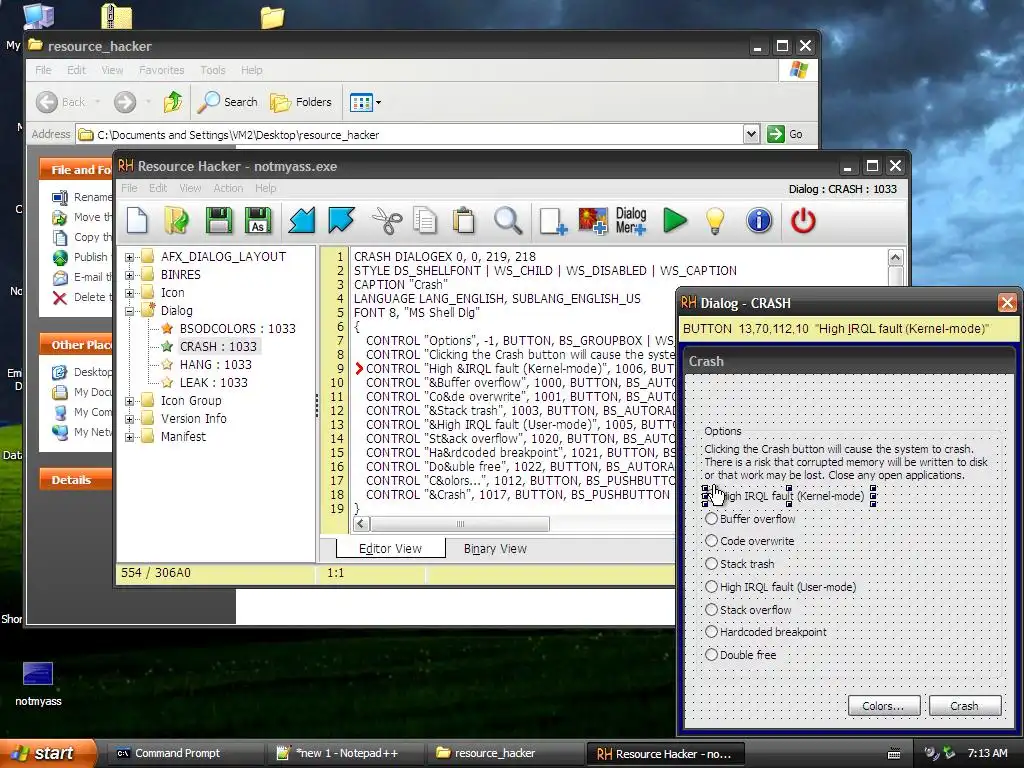
Task: Expand the Manifest tree node
Action: coord(129,438)
